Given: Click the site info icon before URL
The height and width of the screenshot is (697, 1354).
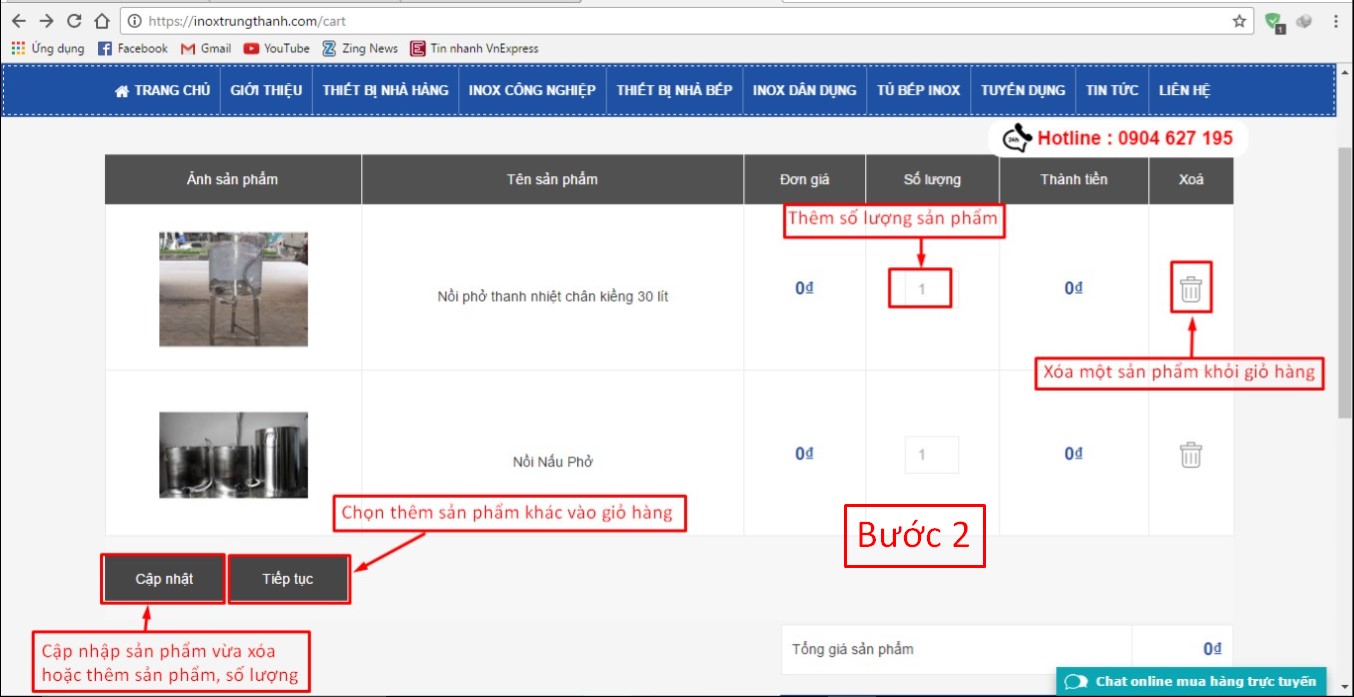Looking at the screenshot, I should (135, 21).
